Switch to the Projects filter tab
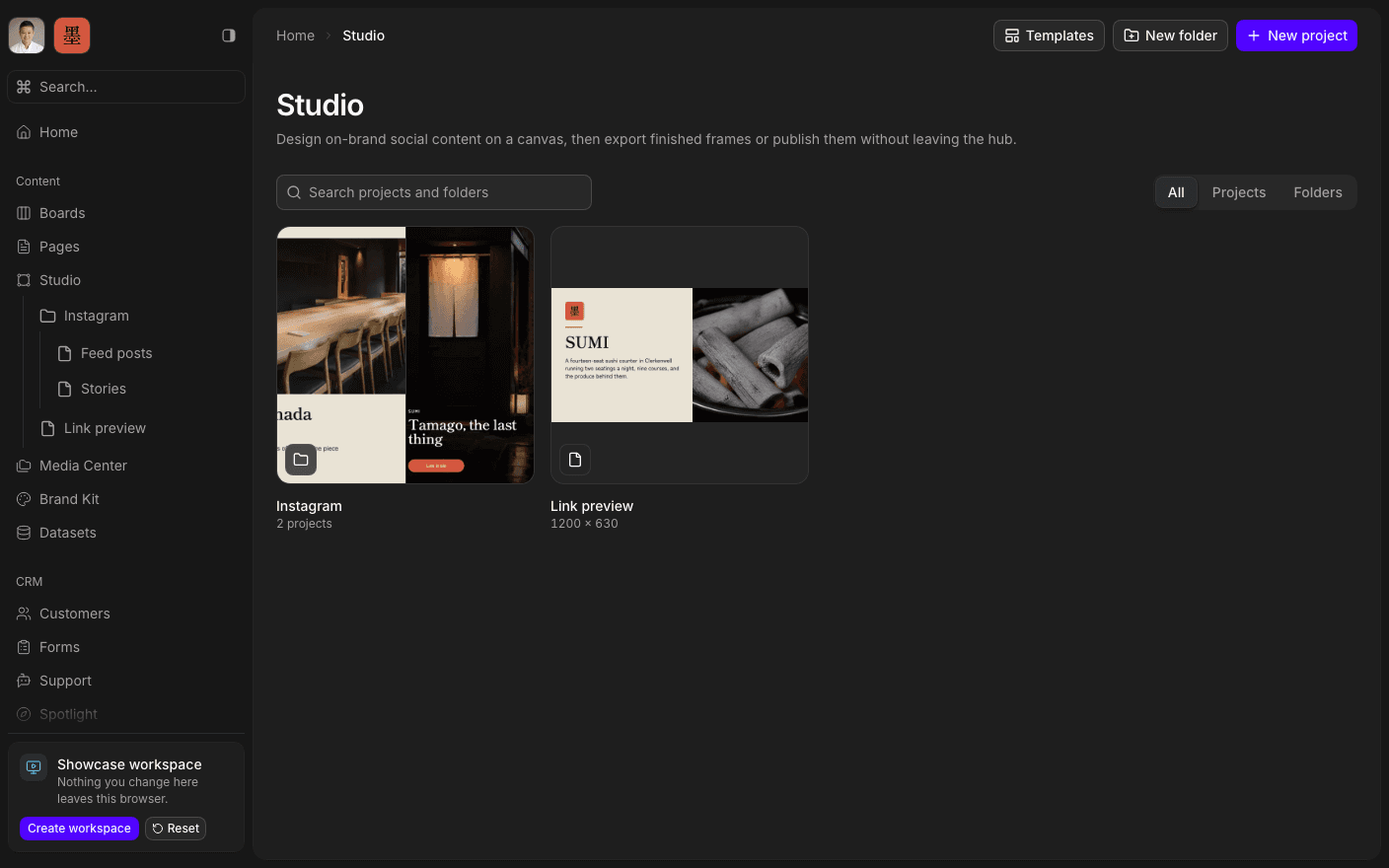 [x=1238, y=192]
